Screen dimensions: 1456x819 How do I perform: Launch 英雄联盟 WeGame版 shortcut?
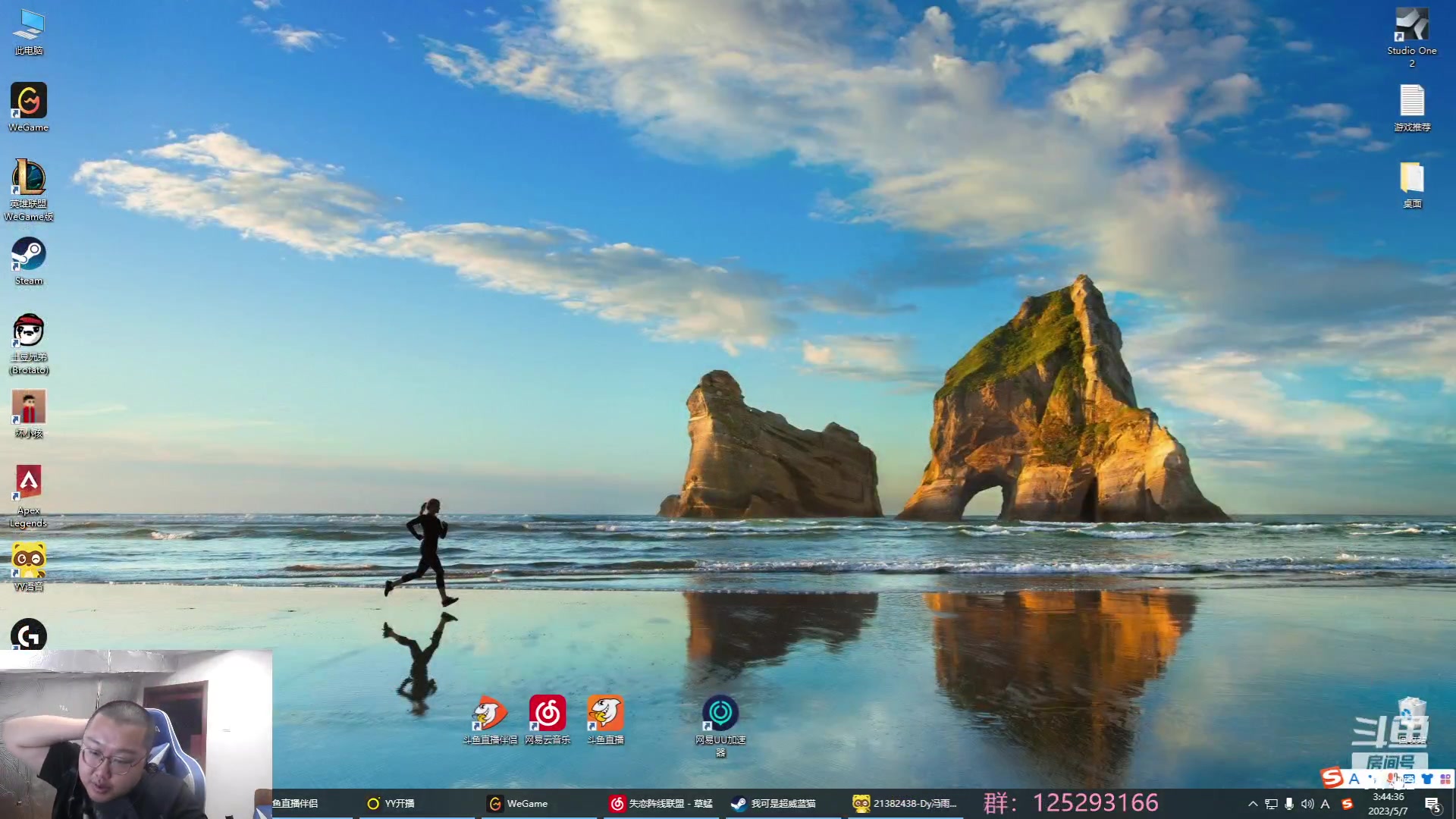(28, 177)
